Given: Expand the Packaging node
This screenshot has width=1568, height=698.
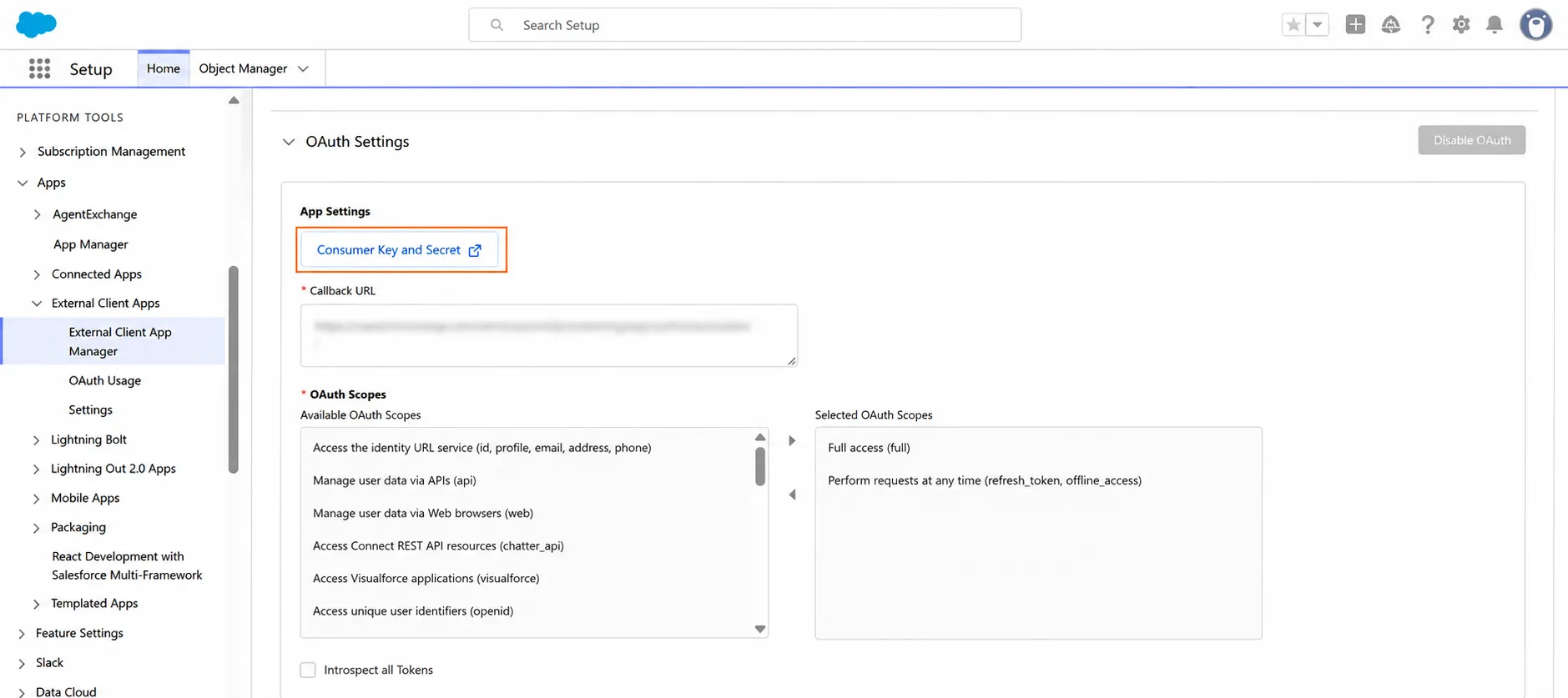Looking at the screenshot, I should pos(36,527).
